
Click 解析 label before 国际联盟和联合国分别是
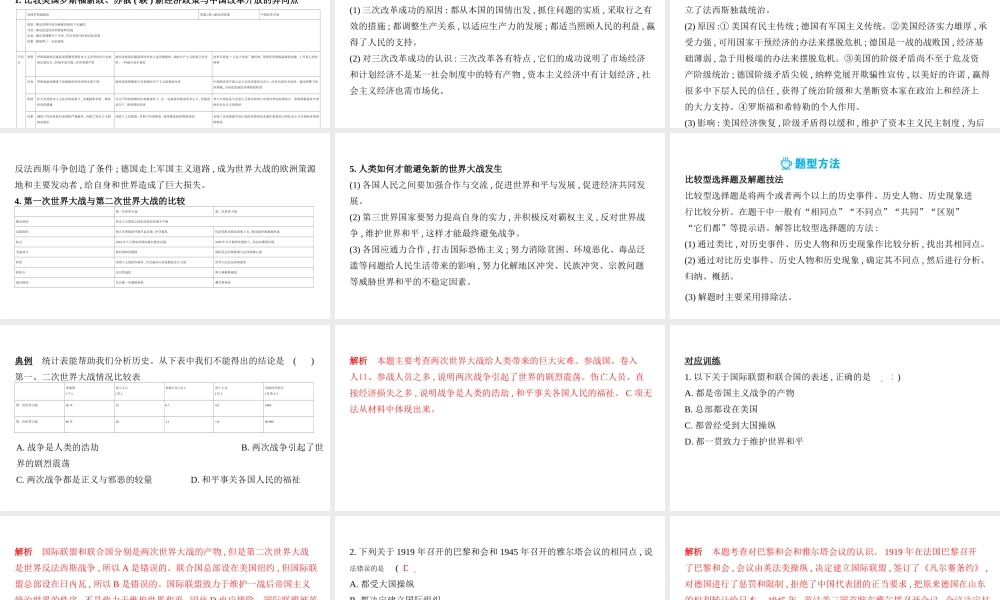(x=24, y=552)
